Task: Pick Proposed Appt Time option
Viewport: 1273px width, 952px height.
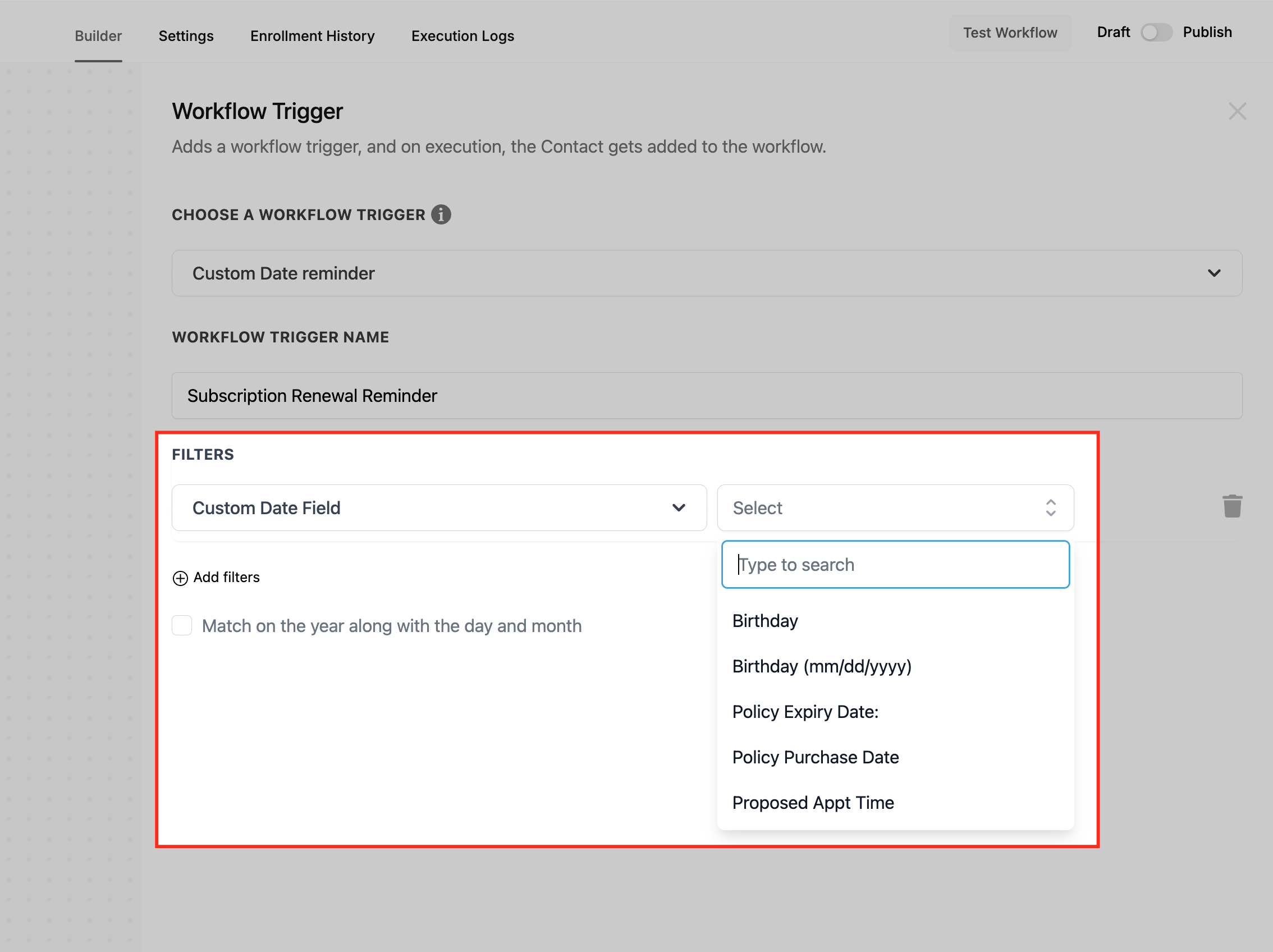Action: coord(813,803)
